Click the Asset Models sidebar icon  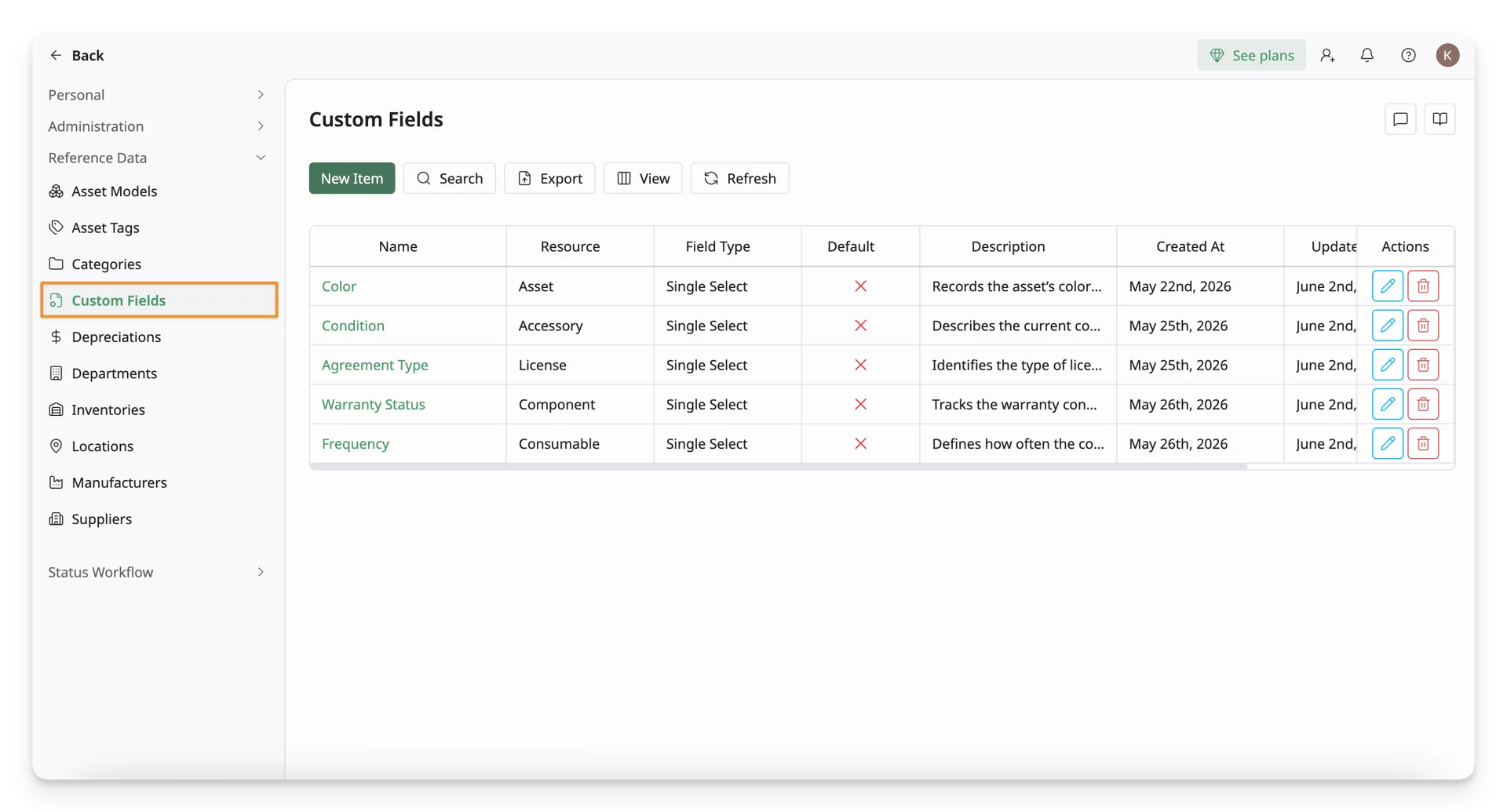point(56,191)
